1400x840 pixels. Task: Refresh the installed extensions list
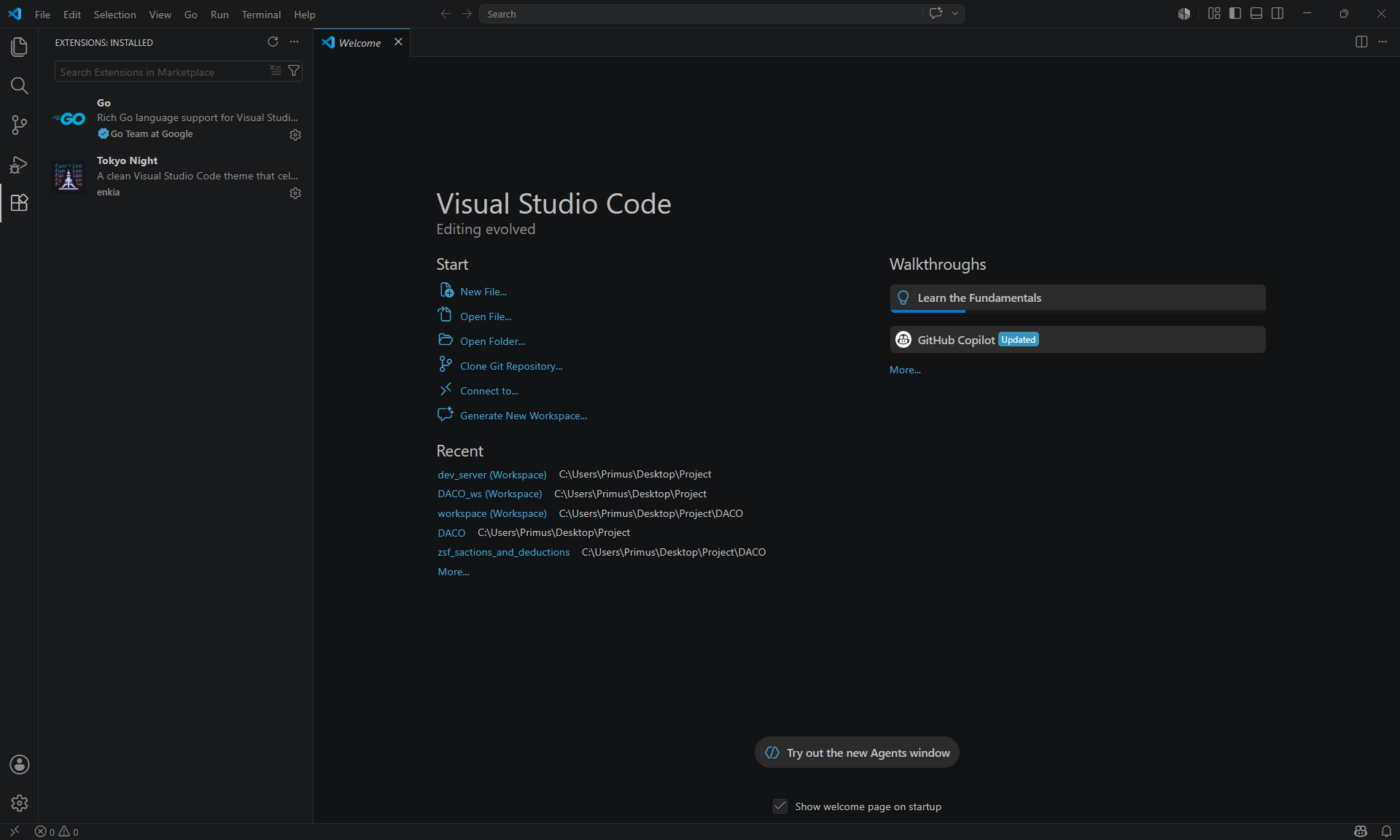pyautogui.click(x=273, y=42)
